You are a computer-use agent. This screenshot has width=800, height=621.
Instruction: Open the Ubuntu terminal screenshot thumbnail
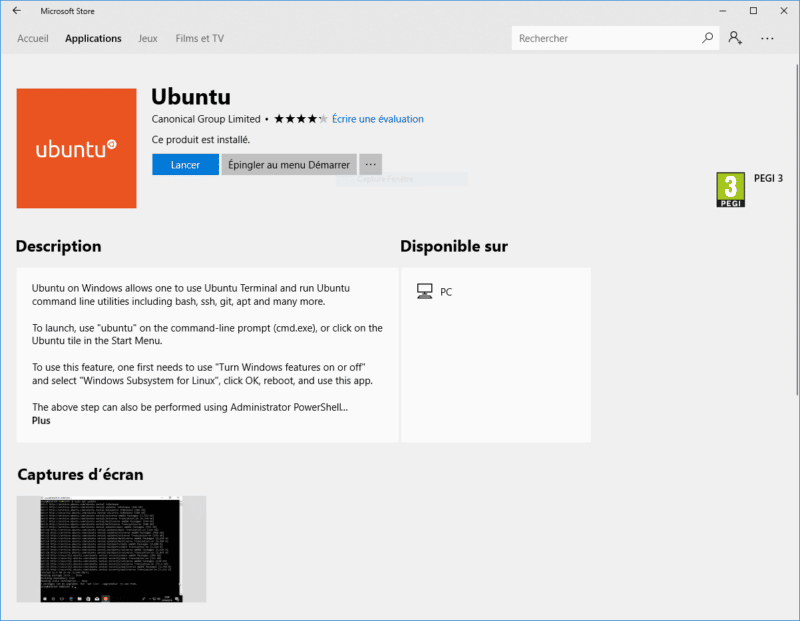[110, 548]
